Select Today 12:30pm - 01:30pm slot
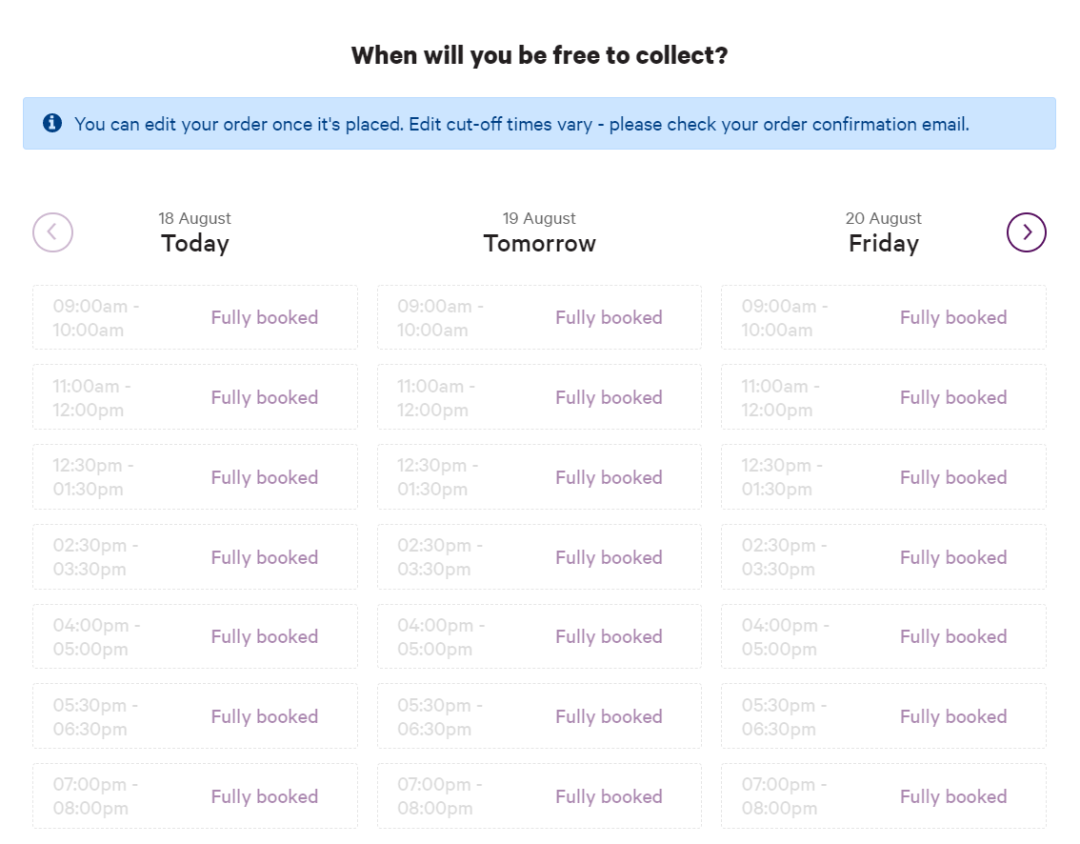Image resolution: width=1080 pixels, height=844 pixels. 195,477
